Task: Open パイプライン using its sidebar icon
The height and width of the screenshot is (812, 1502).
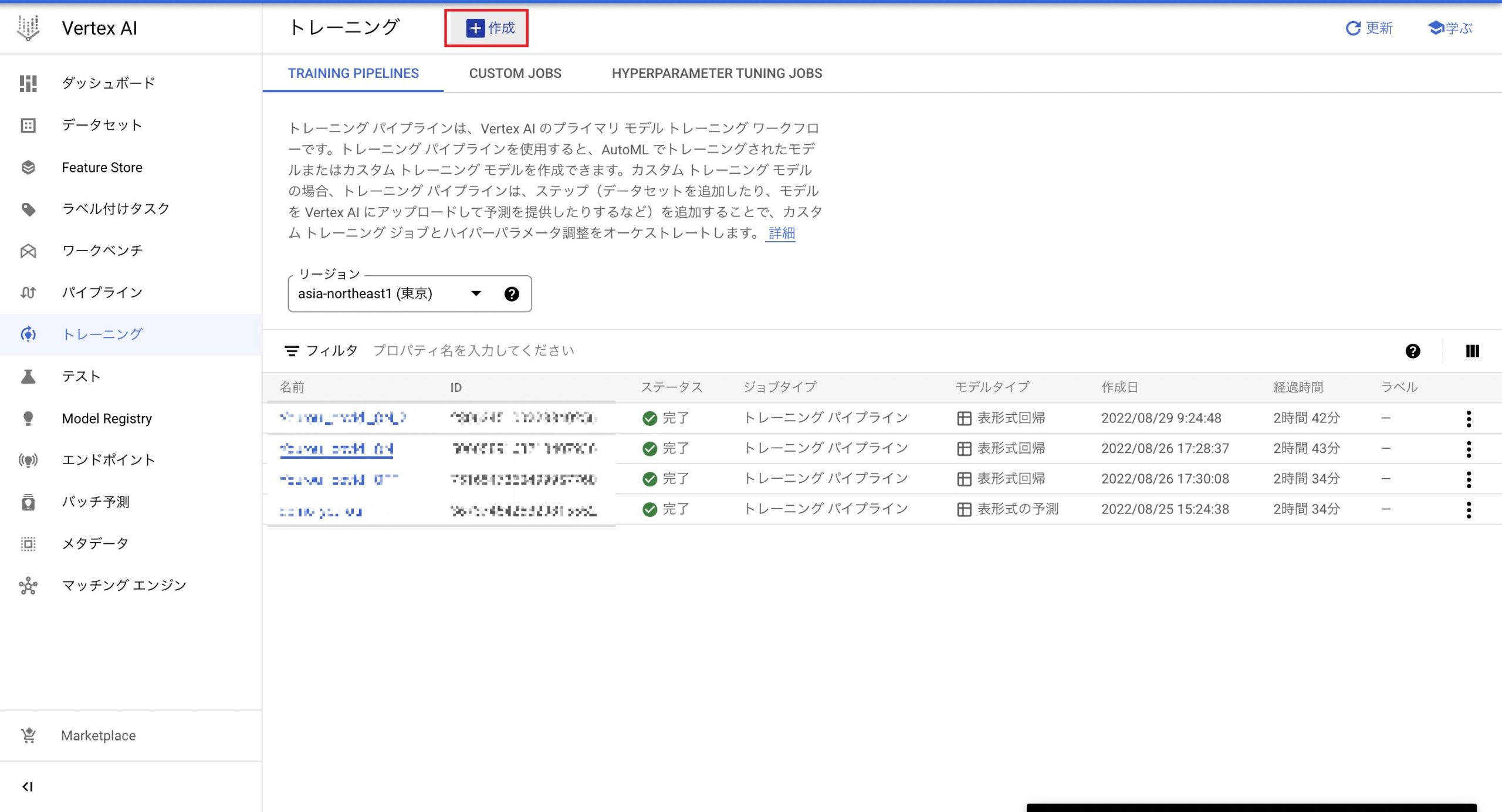Action: (x=28, y=292)
